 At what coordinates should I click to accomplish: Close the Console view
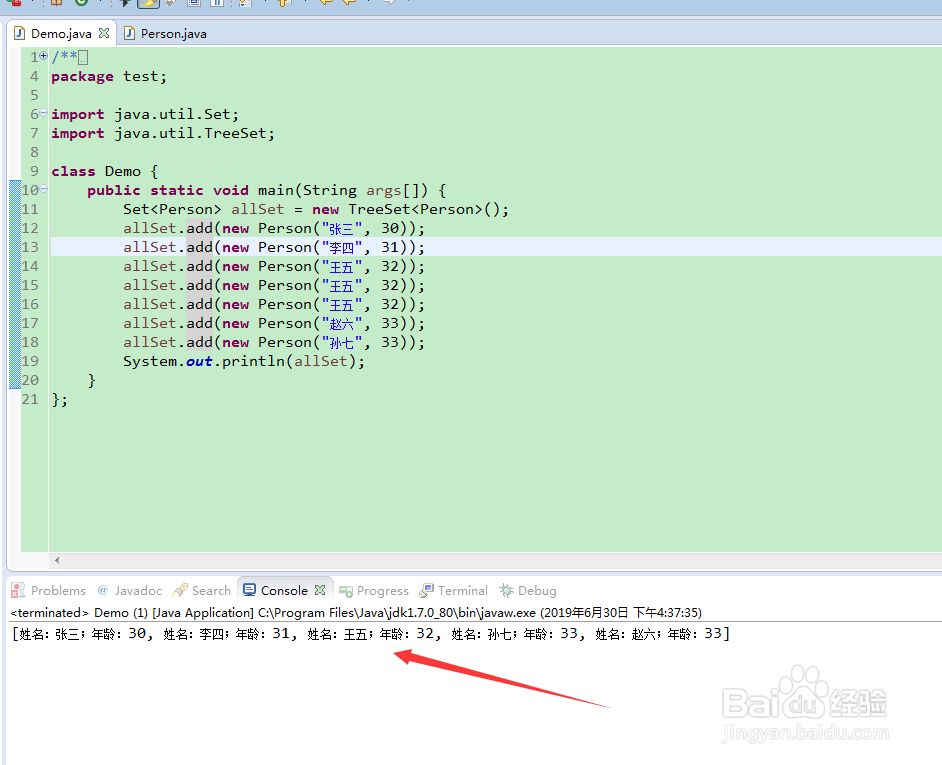pos(320,590)
